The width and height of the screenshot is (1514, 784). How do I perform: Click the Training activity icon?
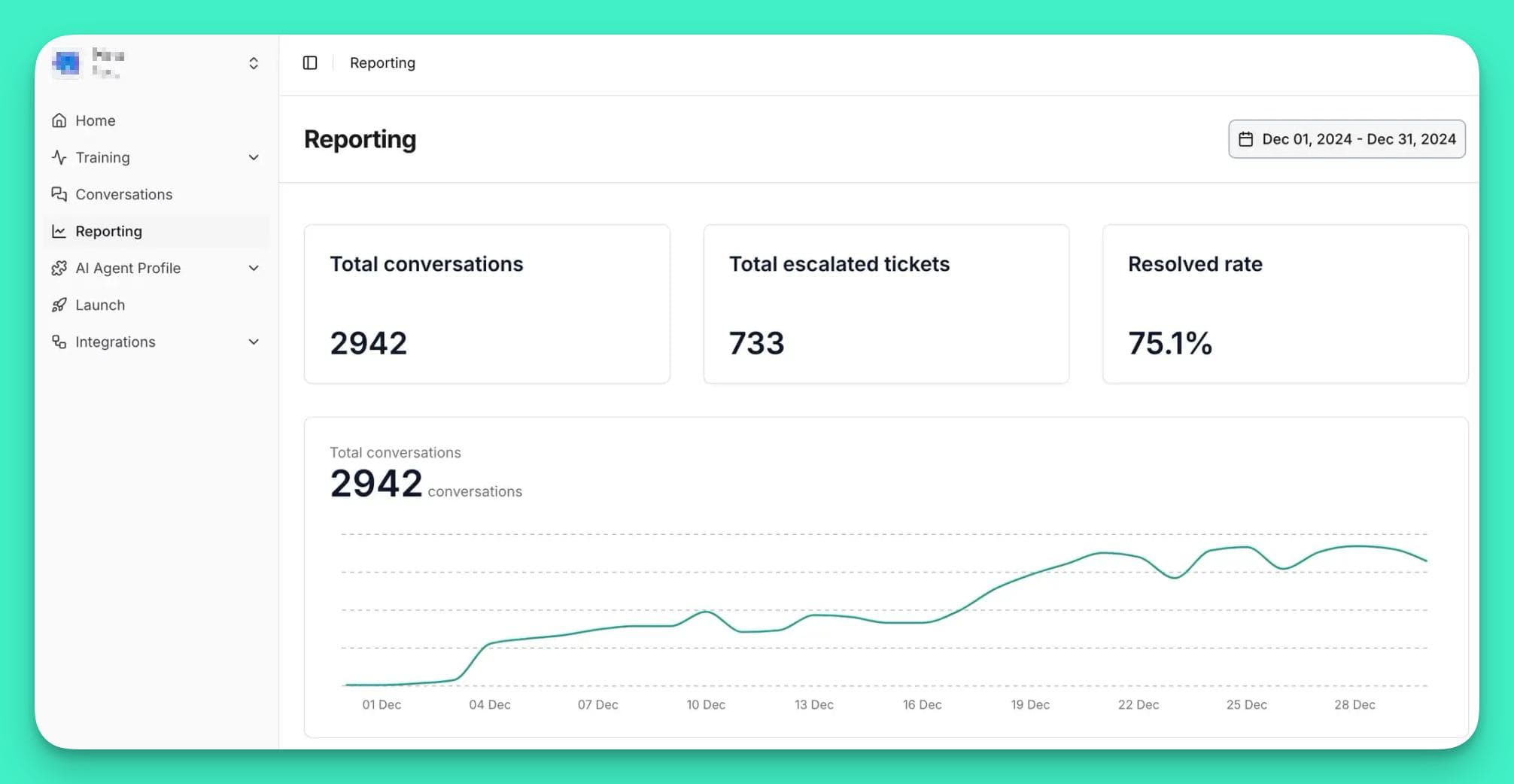tap(59, 157)
